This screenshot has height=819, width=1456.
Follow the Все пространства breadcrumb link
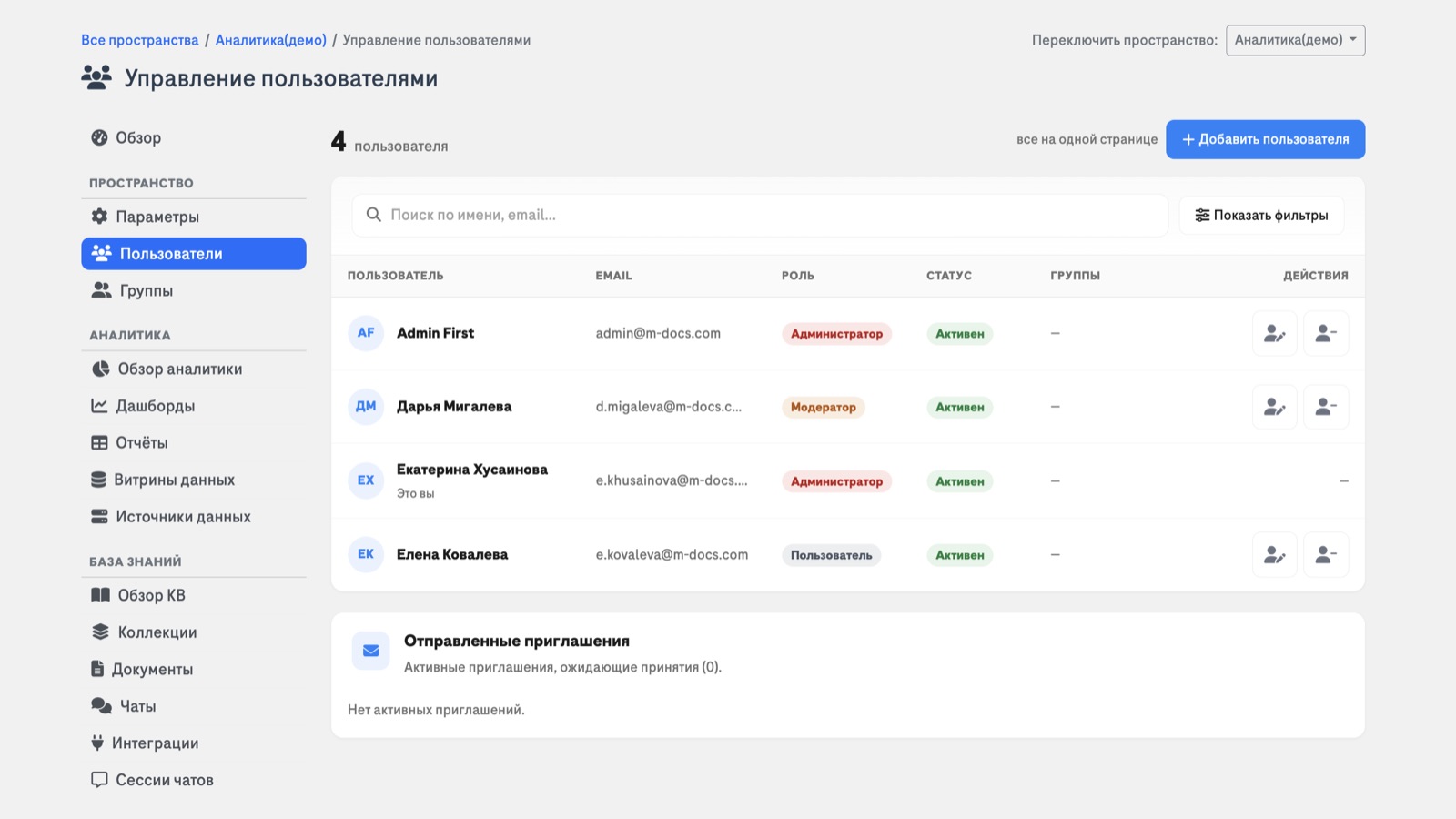pos(140,40)
